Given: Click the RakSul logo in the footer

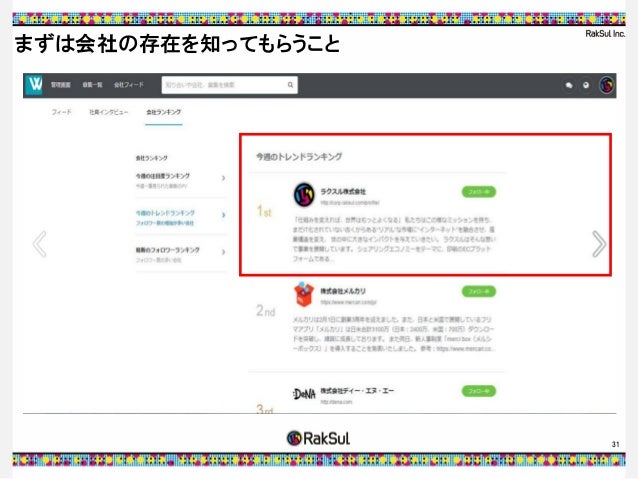Looking at the screenshot, I should [318, 438].
